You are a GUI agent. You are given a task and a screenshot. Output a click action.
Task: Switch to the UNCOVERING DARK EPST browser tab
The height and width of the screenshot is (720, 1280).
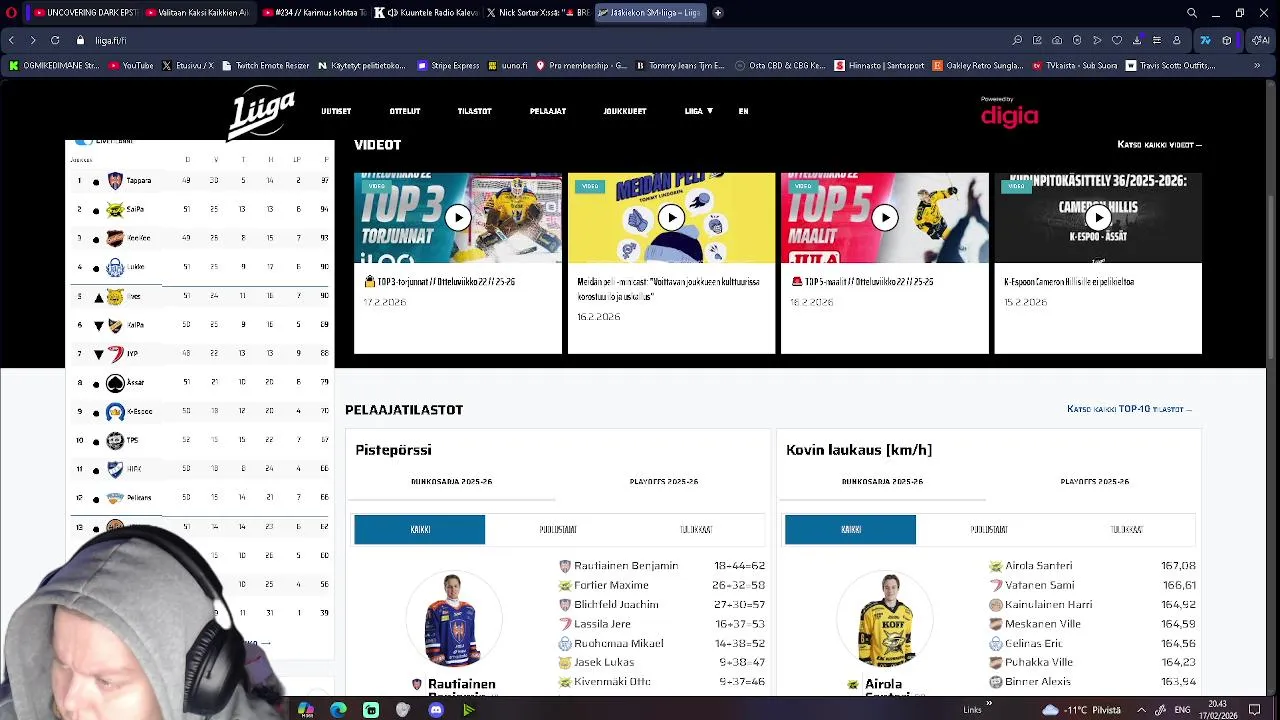point(84,13)
